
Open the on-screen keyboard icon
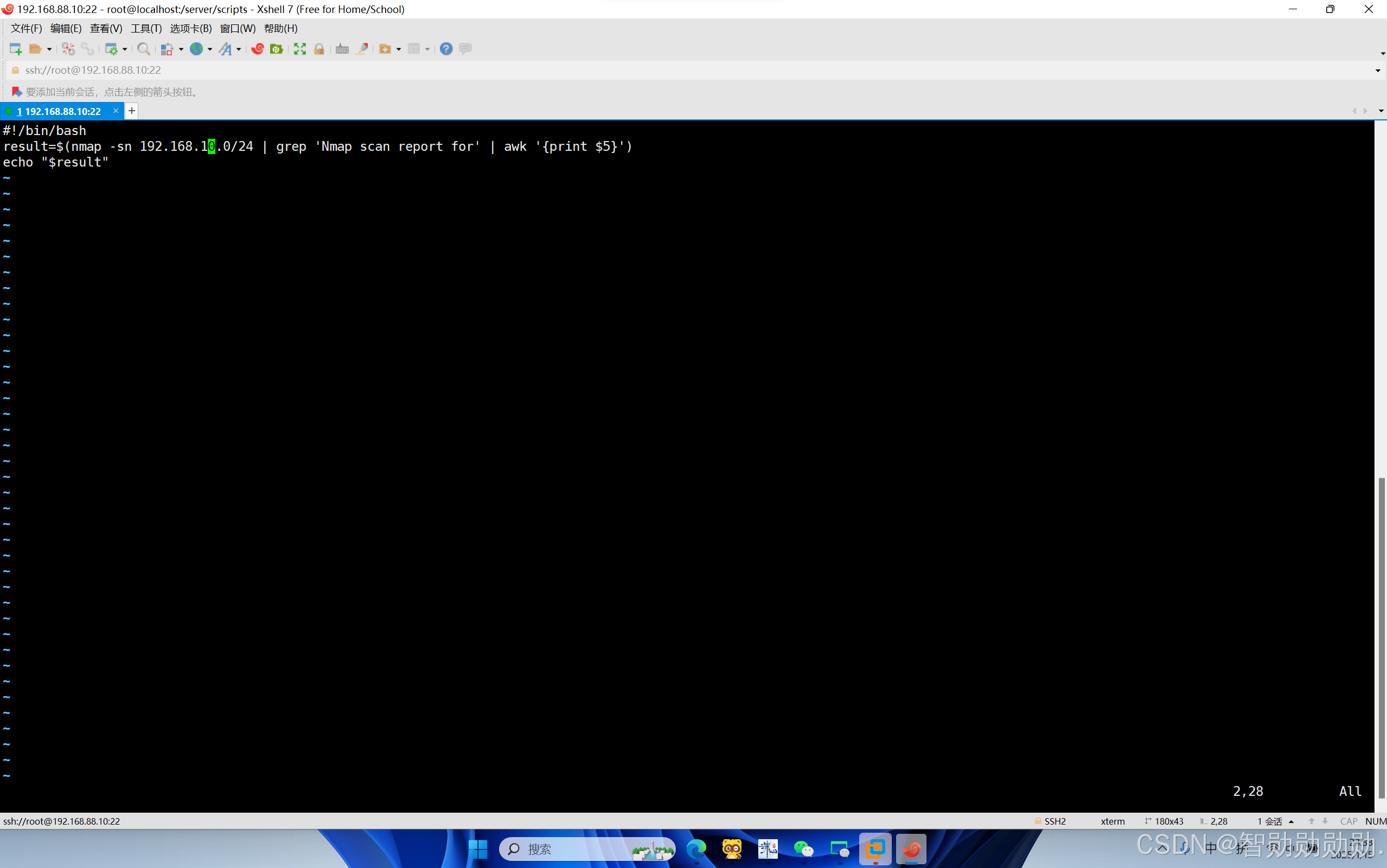[342, 49]
